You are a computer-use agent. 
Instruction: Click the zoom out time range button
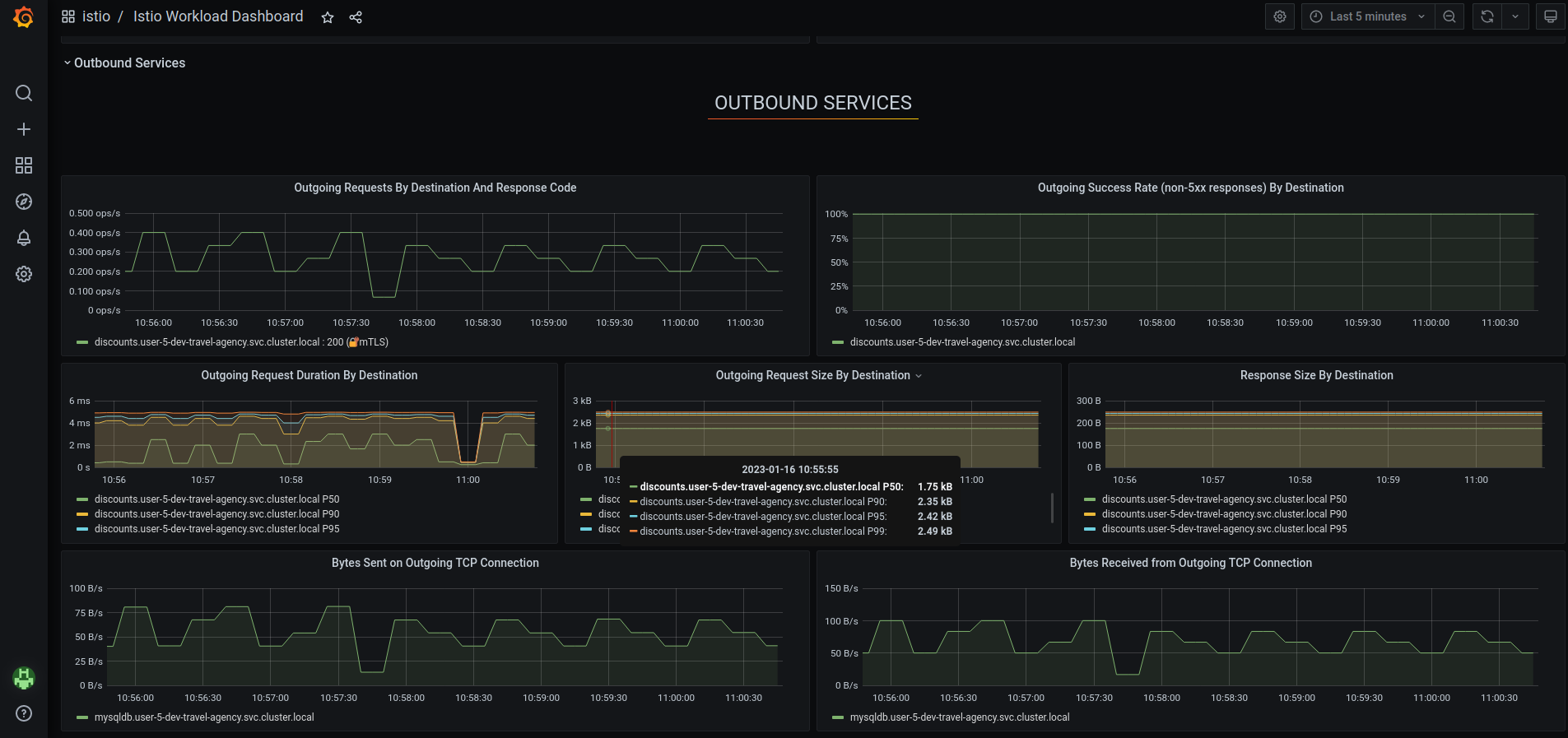(x=1449, y=16)
